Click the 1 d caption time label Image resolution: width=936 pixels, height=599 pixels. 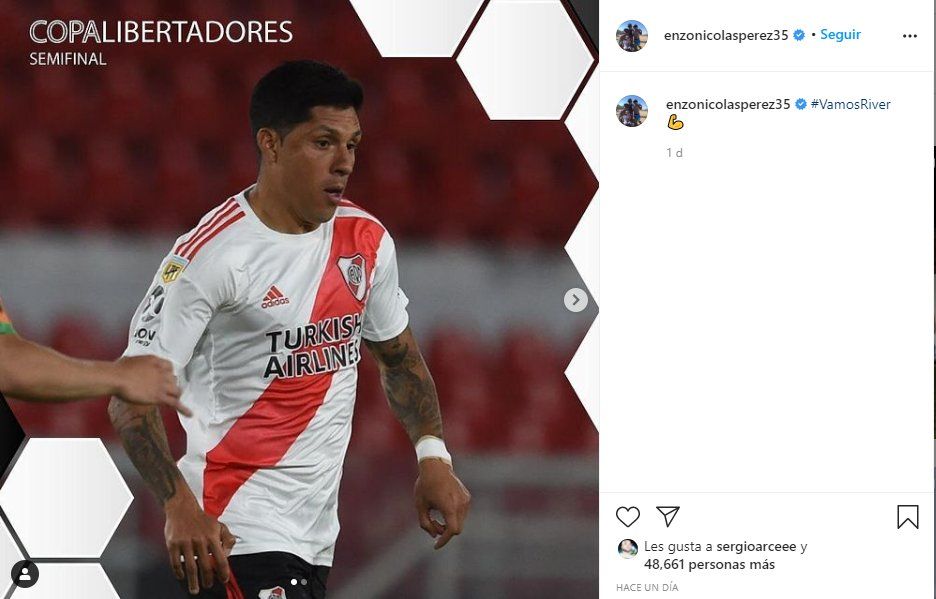click(x=675, y=153)
